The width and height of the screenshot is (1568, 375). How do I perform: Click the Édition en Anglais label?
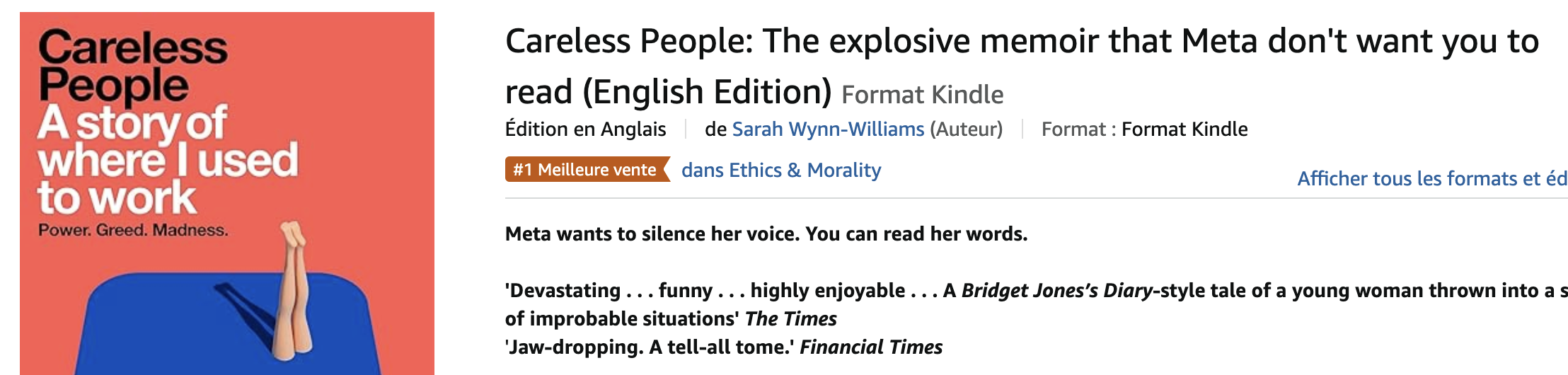[x=585, y=129]
